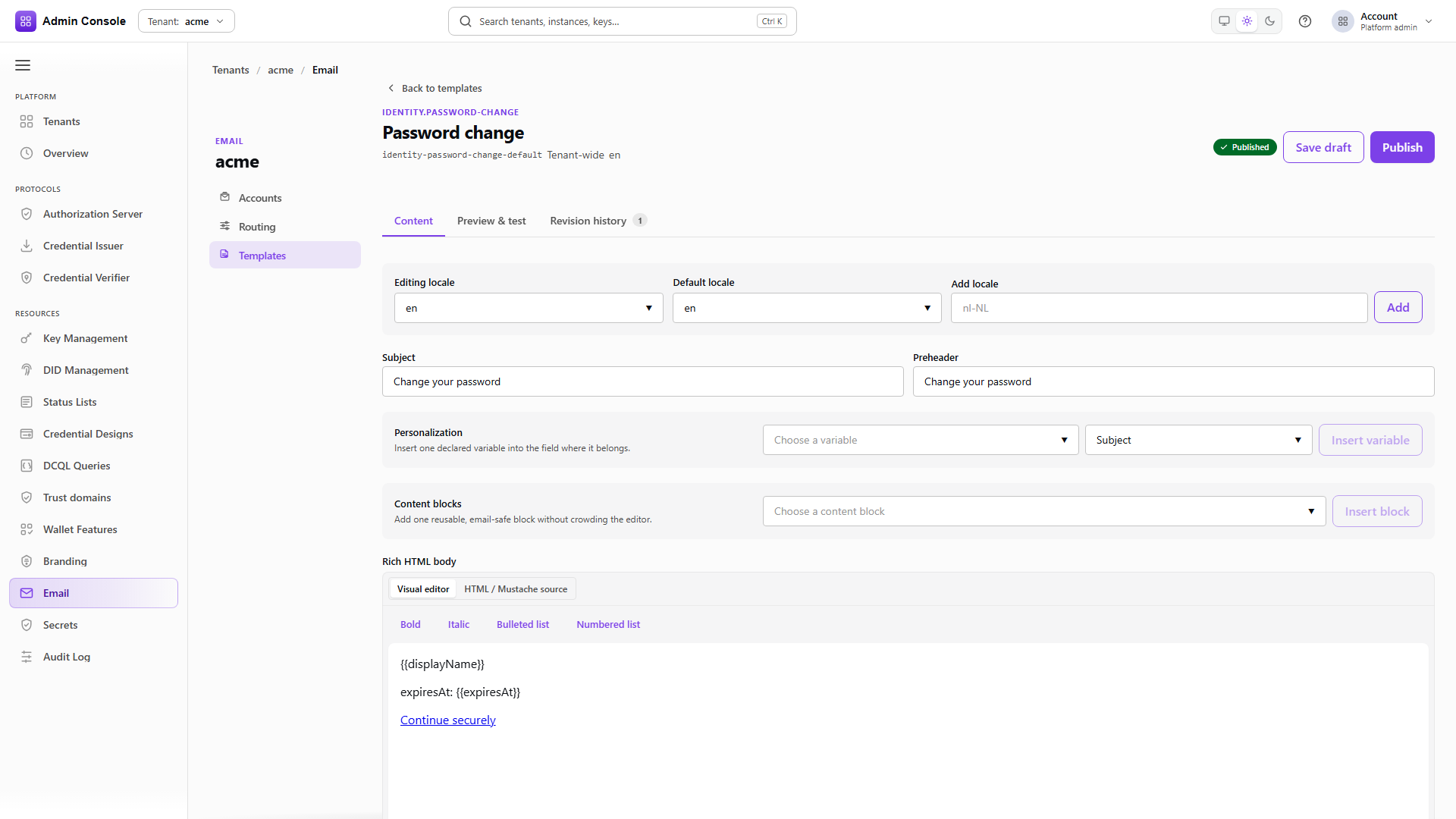This screenshot has width=1456, height=819.
Task: Open Accounts in email submenu
Action: [x=285, y=197]
